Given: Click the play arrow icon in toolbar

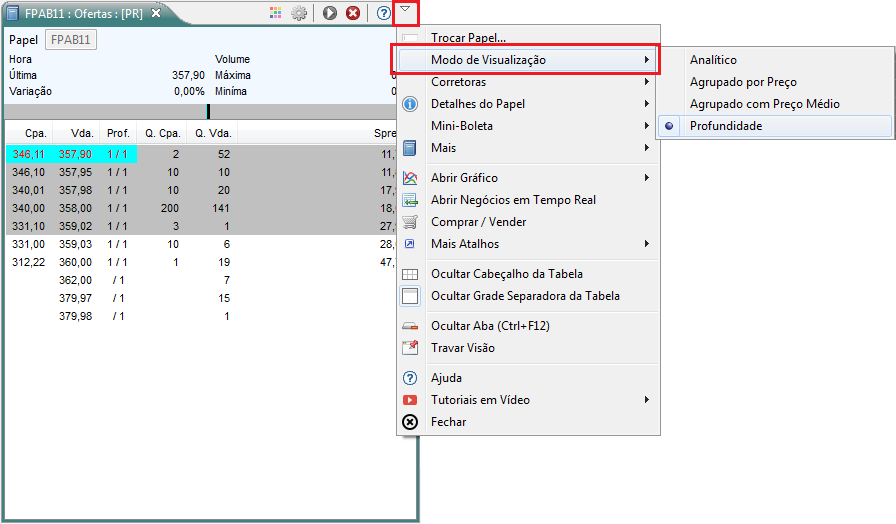Looking at the screenshot, I should (330, 13).
